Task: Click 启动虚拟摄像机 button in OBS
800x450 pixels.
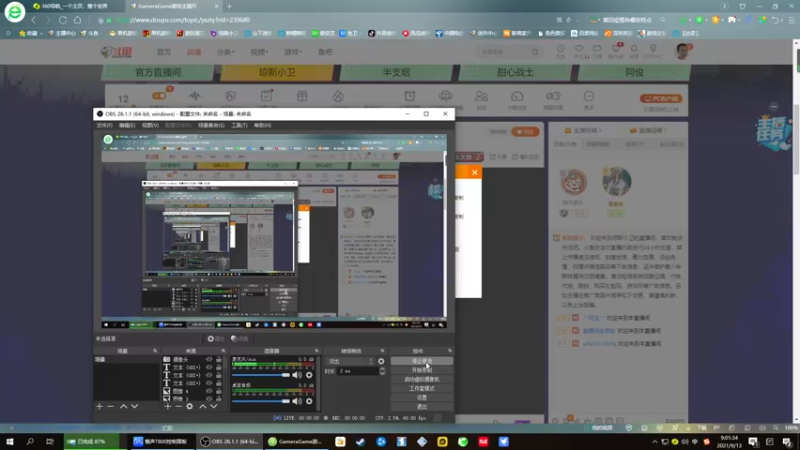Action: 421,380
